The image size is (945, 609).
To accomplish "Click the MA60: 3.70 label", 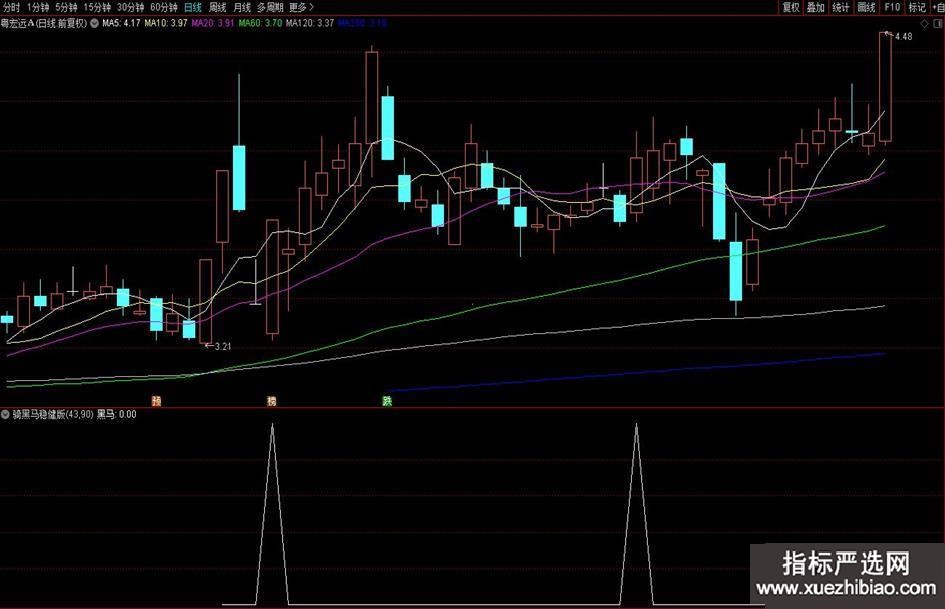I will pyautogui.click(x=260, y=24).
